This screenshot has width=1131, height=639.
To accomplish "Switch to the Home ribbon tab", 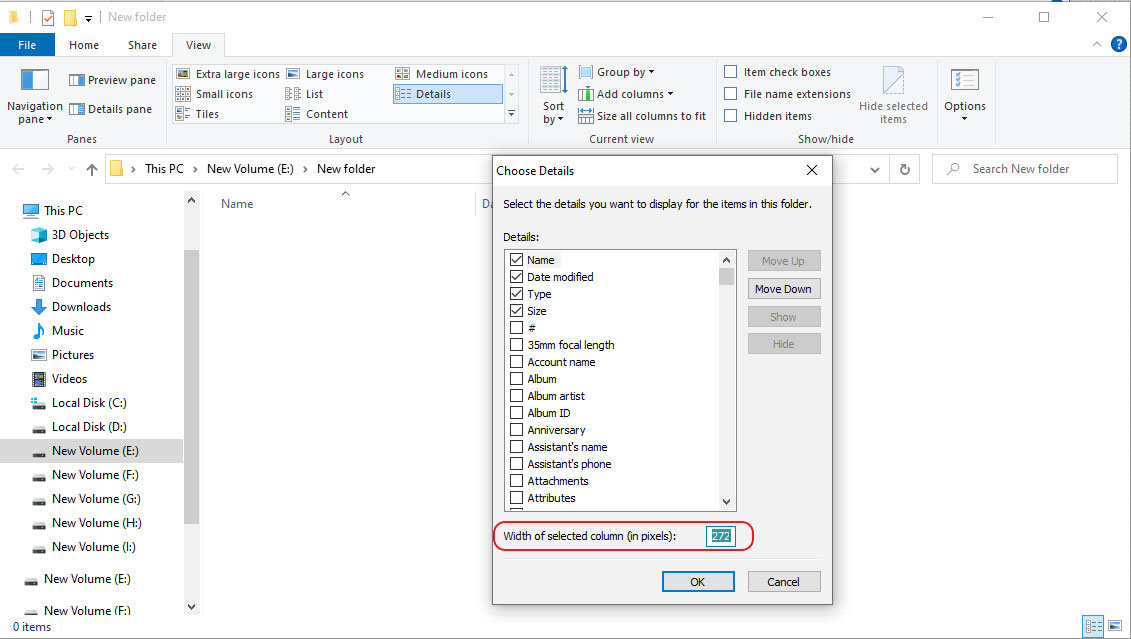I will pyautogui.click(x=84, y=45).
